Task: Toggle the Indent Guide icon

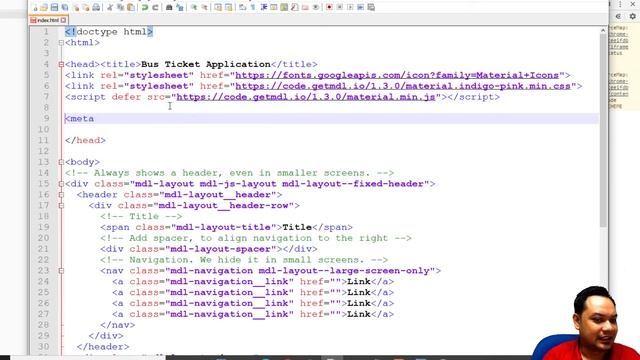Action: [263, 7]
